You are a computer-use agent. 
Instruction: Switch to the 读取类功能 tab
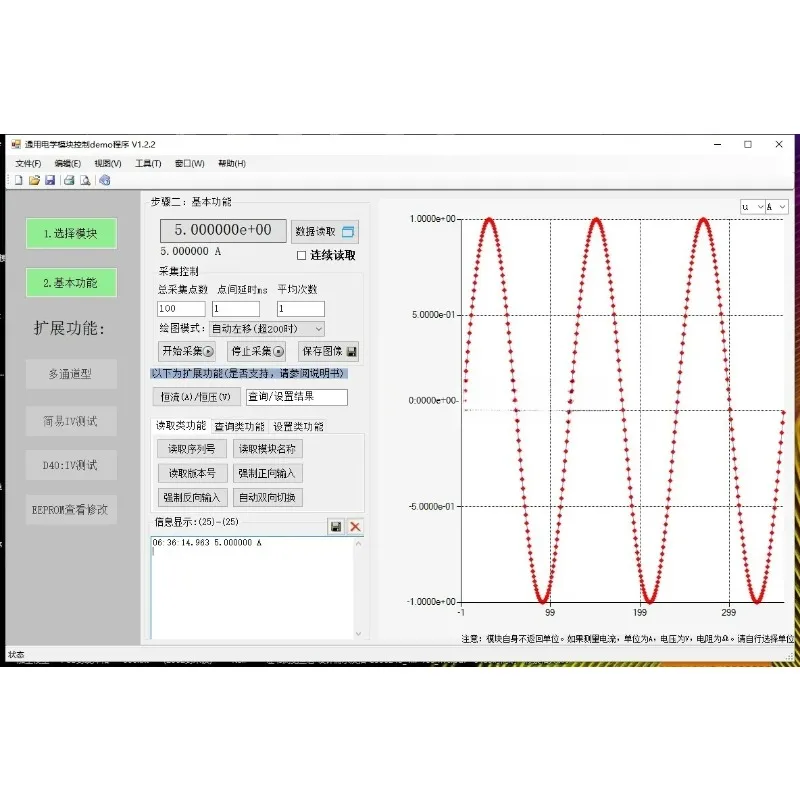click(x=181, y=426)
